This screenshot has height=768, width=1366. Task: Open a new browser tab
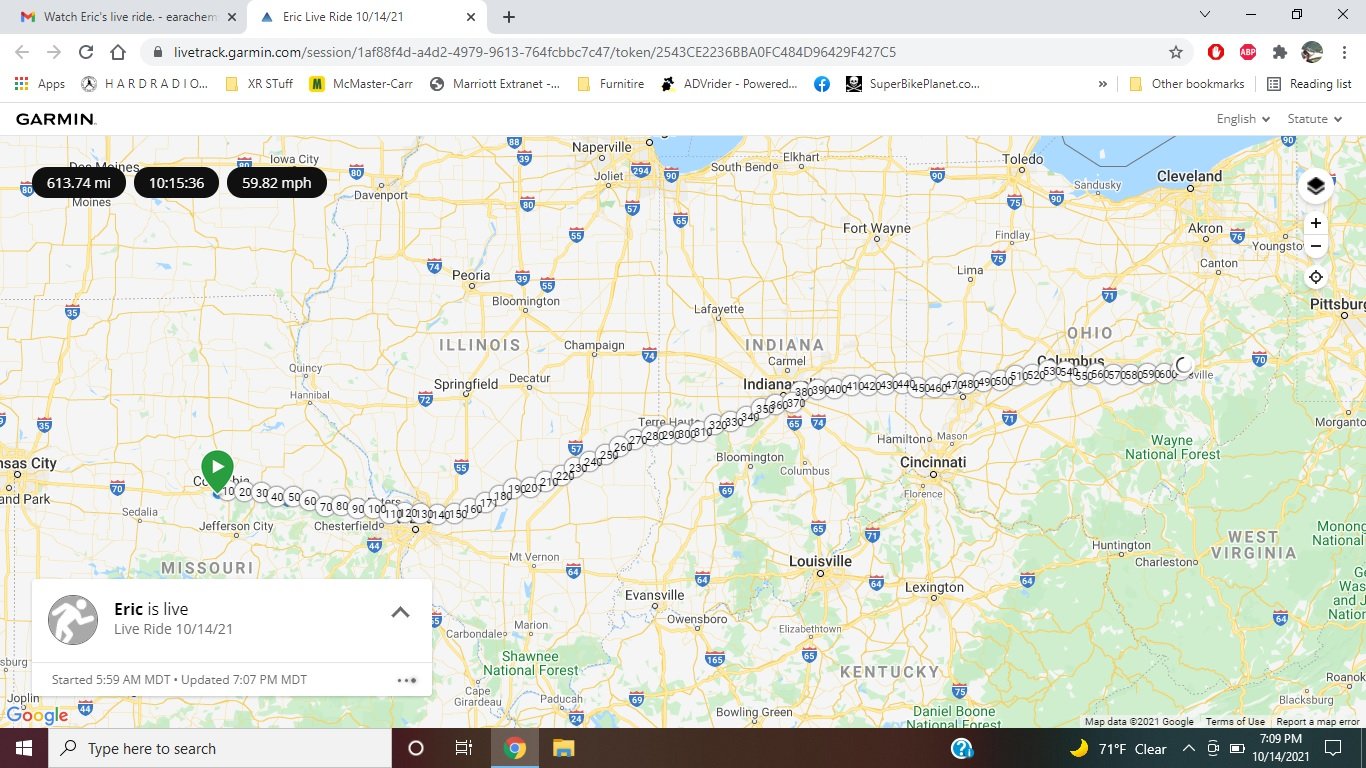tap(509, 17)
